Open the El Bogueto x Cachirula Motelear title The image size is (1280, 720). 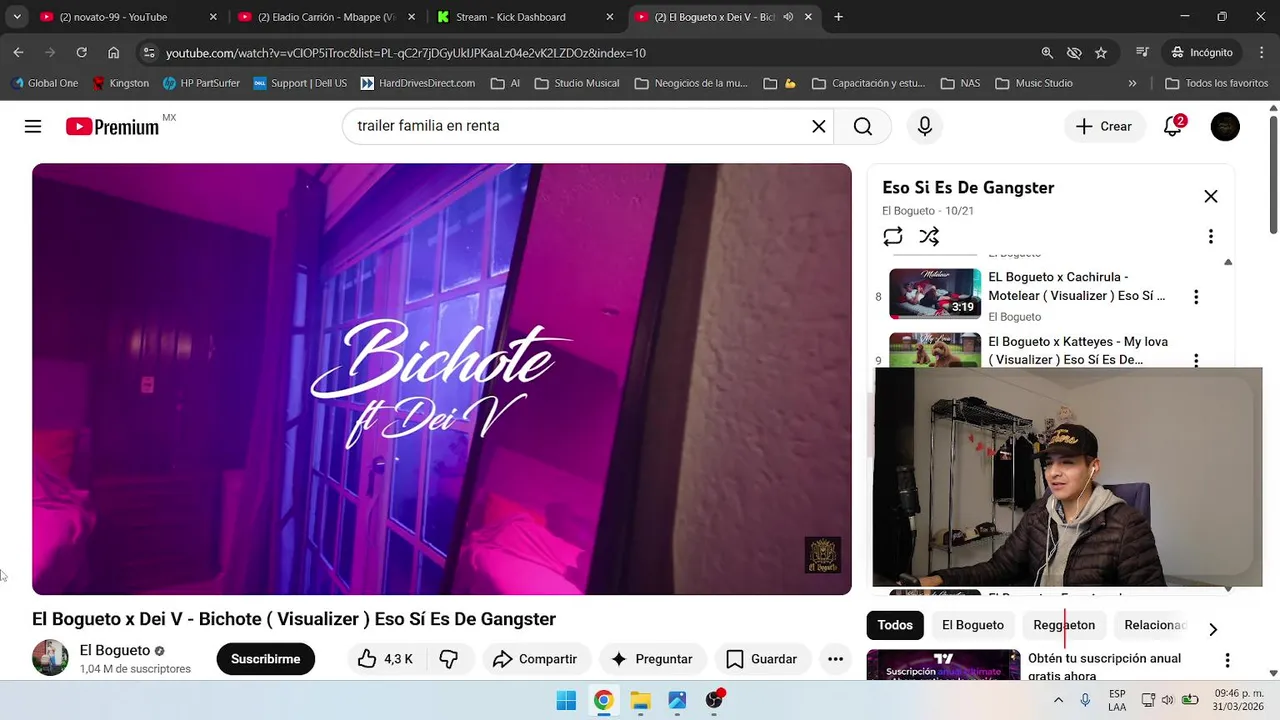pos(1077,286)
